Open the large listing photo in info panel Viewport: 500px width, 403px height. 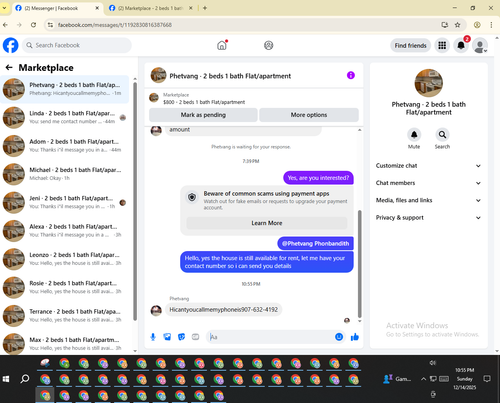(x=428, y=83)
